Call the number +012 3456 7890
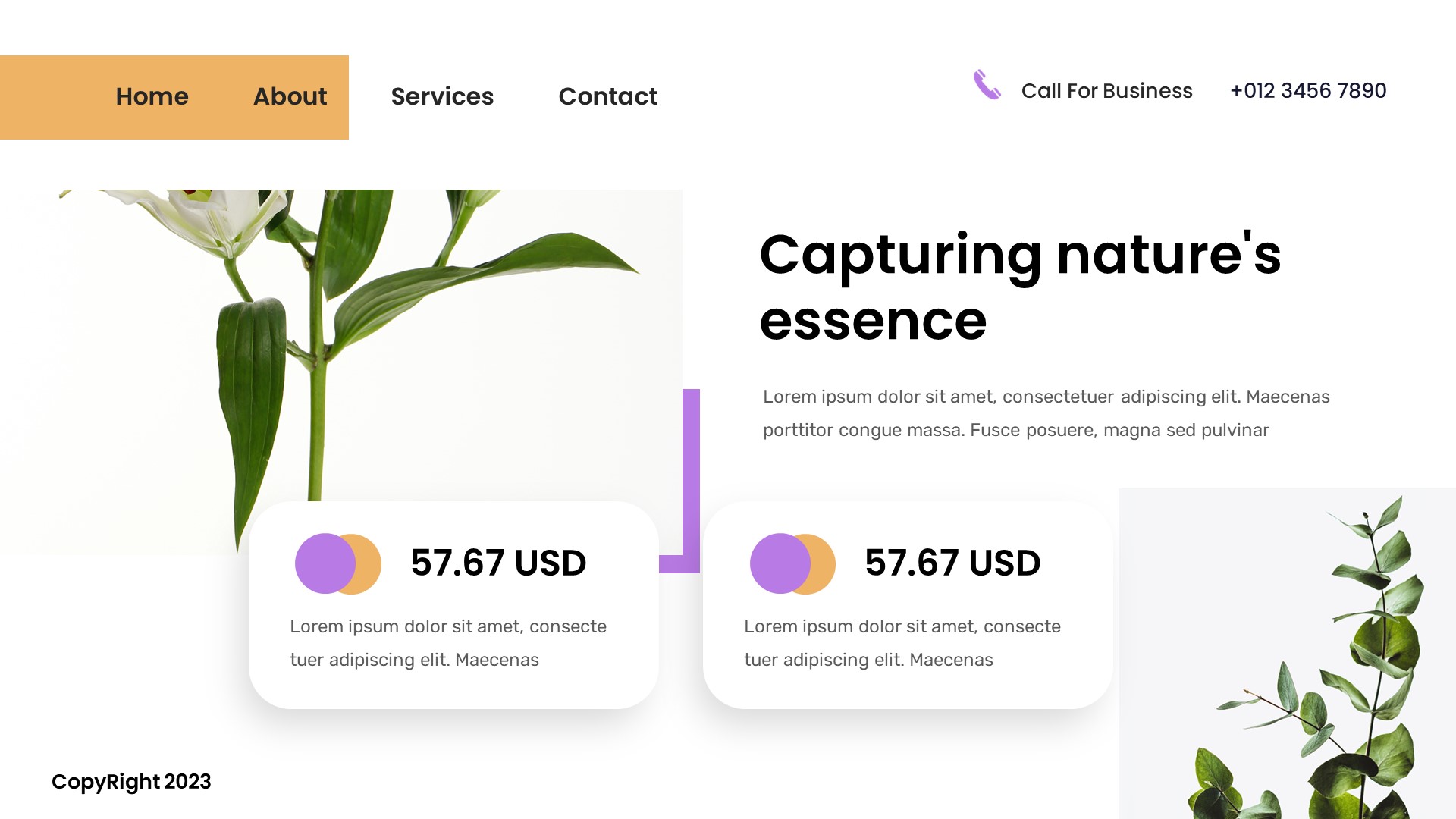The height and width of the screenshot is (819, 1456). 1308,90
